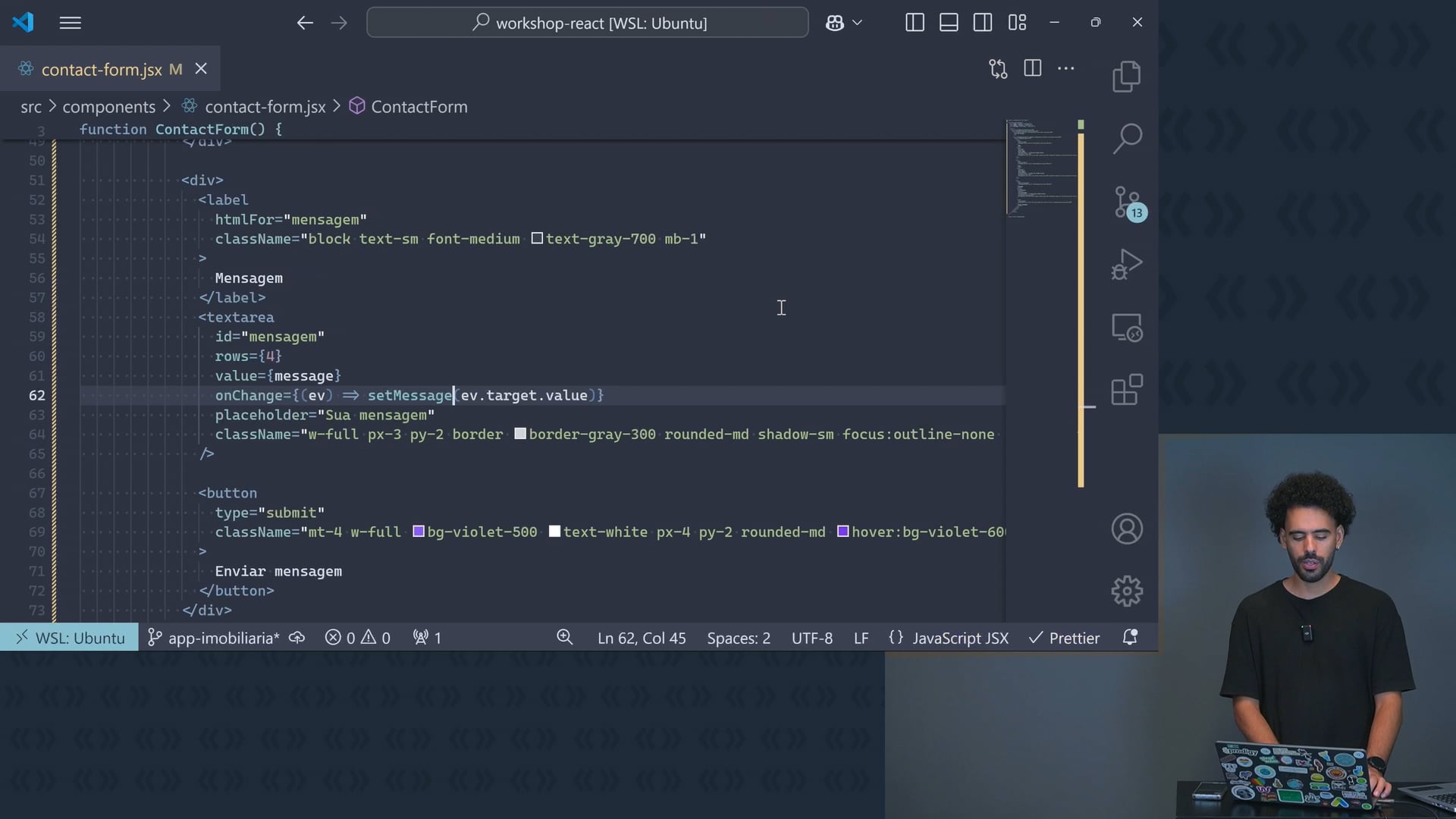The width and height of the screenshot is (1456, 819).
Task: Click the <textarea opening tag
Action: [236, 317]
